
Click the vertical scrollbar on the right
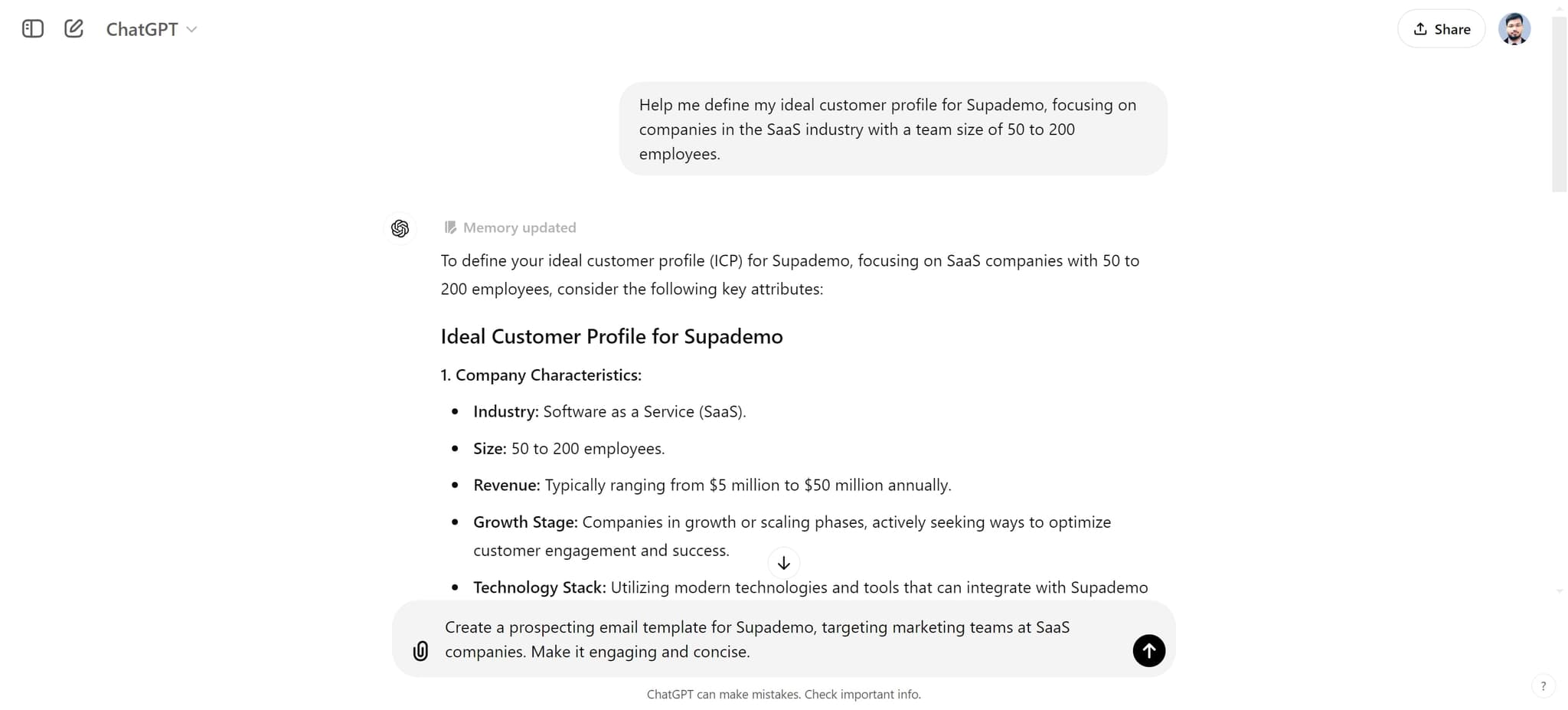(1560, 100)
